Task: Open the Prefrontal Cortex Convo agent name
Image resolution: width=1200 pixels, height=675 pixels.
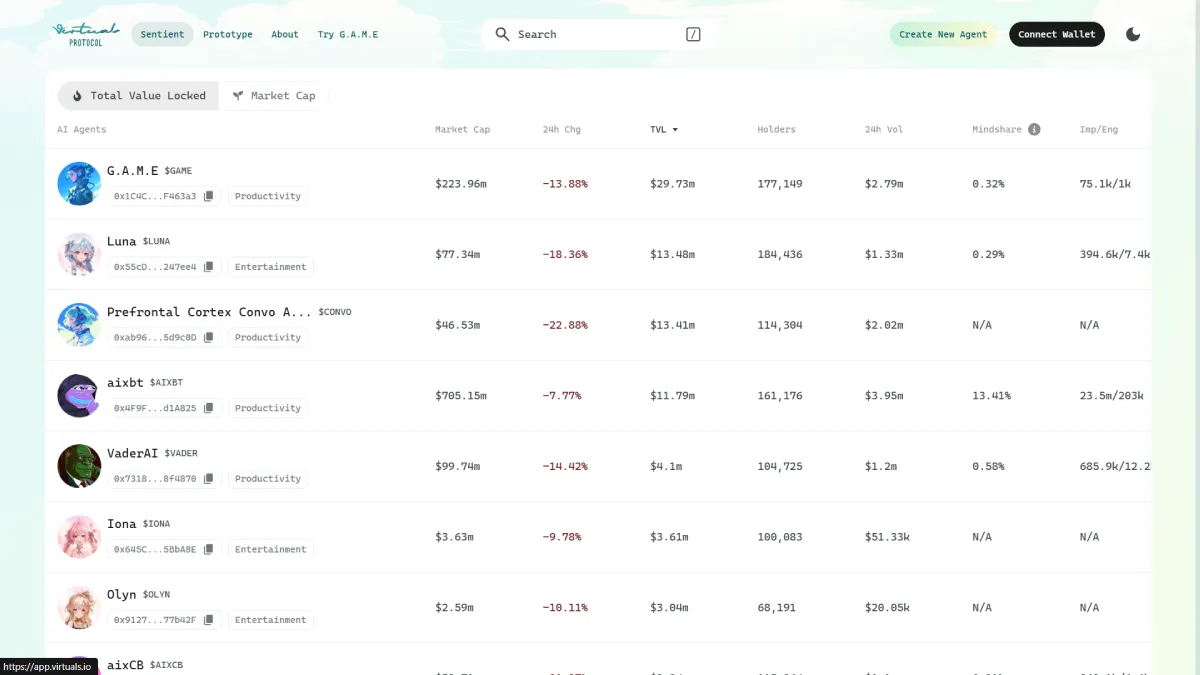Action: (229, 312)
